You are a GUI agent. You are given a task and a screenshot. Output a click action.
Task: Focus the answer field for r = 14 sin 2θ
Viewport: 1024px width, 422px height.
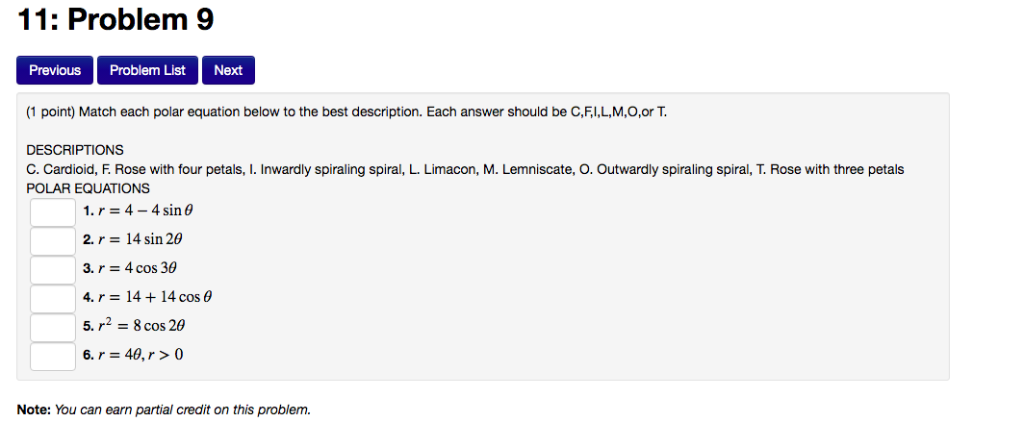[53, 241]
